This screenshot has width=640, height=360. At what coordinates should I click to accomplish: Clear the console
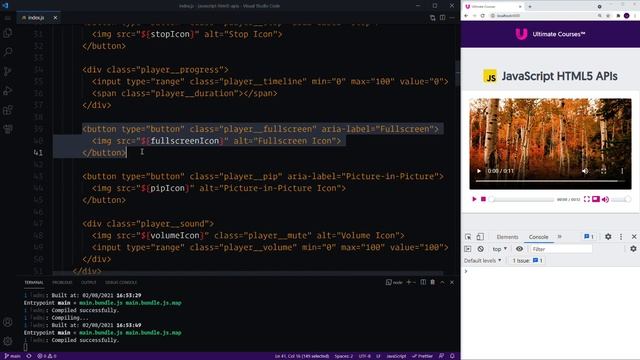click(x=480, y=249)
